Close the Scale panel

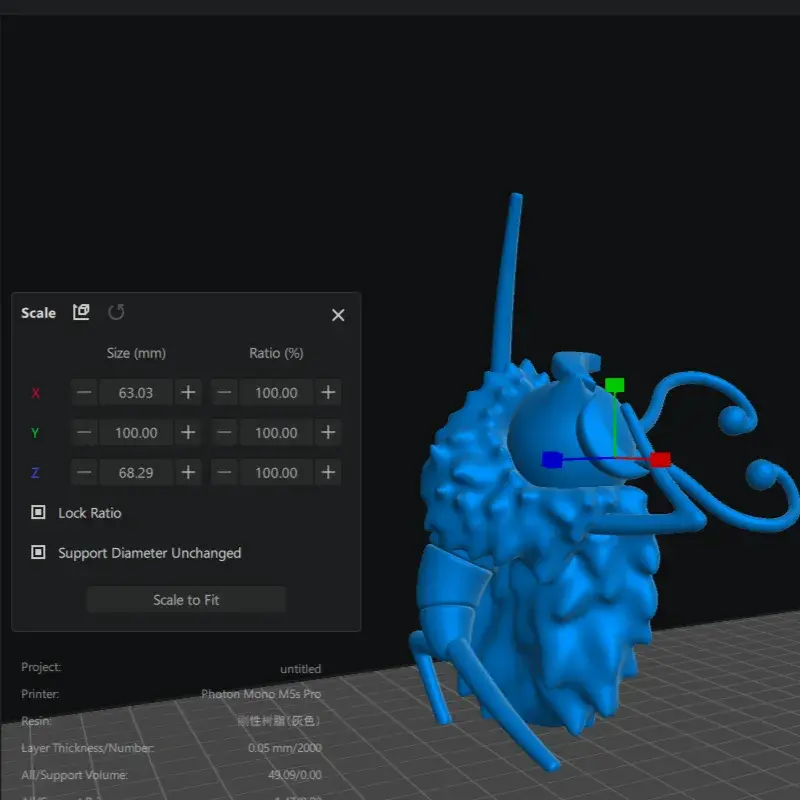coord(338,315)
